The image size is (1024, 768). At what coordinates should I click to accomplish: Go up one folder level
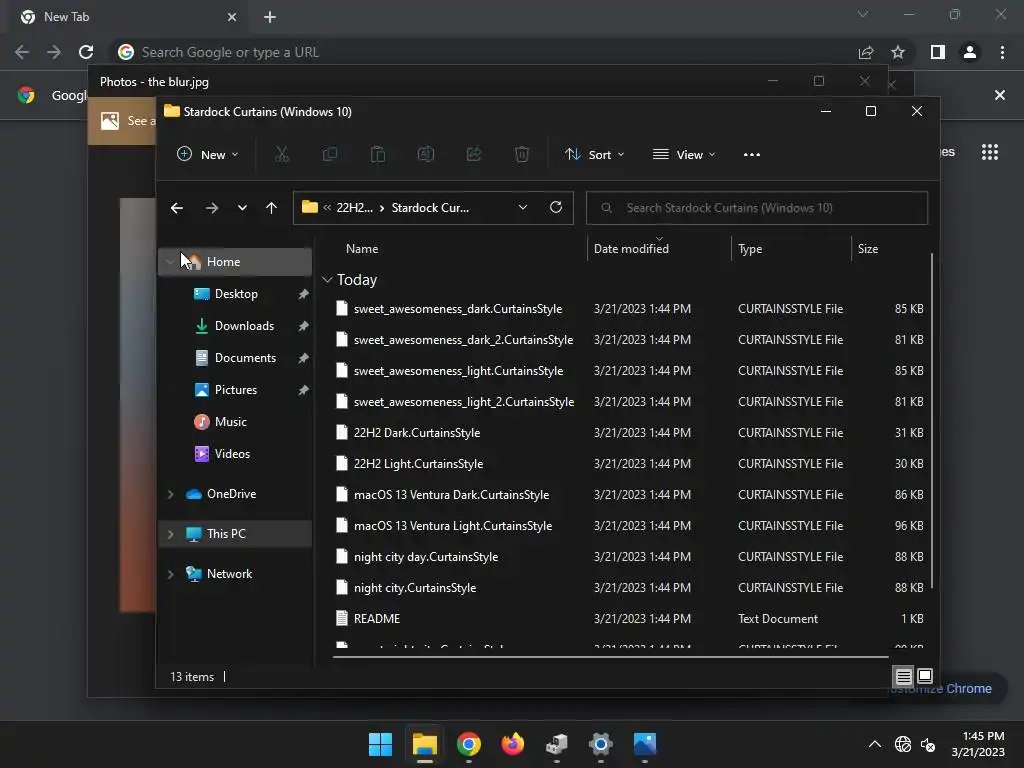(x=272, y=208)
